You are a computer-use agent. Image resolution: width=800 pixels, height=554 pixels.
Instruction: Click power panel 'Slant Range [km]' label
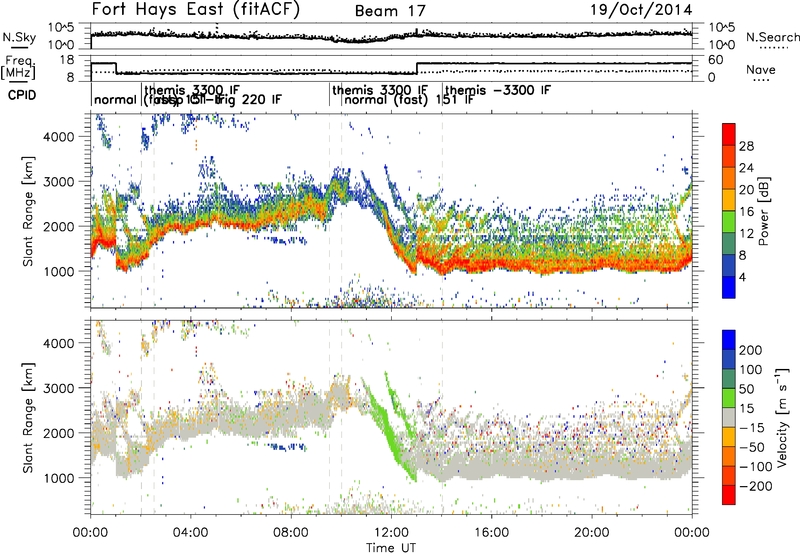pyautogui.click(x=28, y=211)
